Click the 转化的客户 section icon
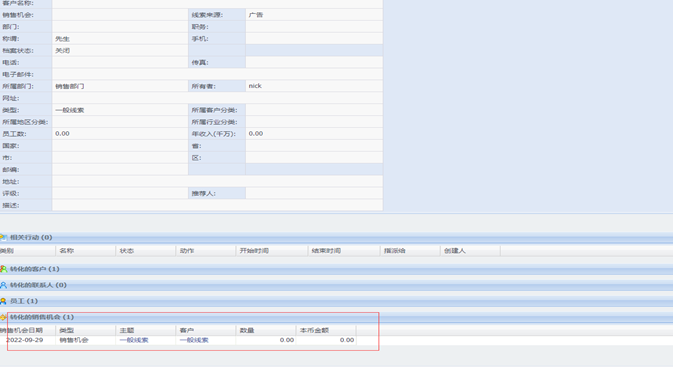673x369 pixels. click(x=3, y=269)
